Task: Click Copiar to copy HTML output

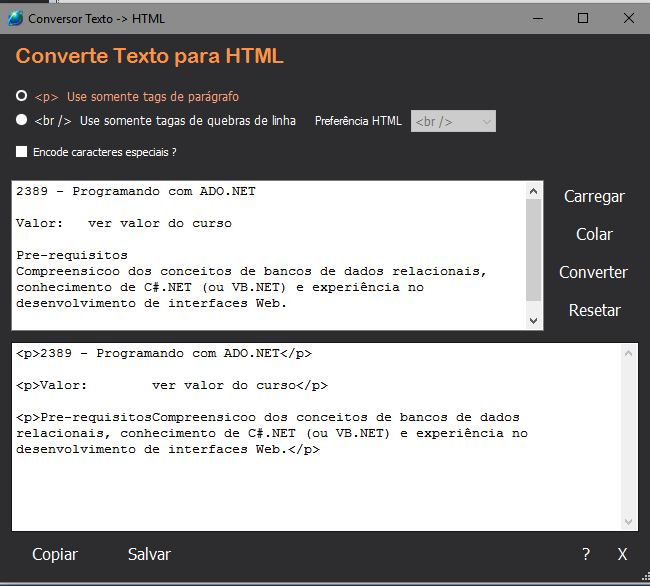Action: [55, 555]
